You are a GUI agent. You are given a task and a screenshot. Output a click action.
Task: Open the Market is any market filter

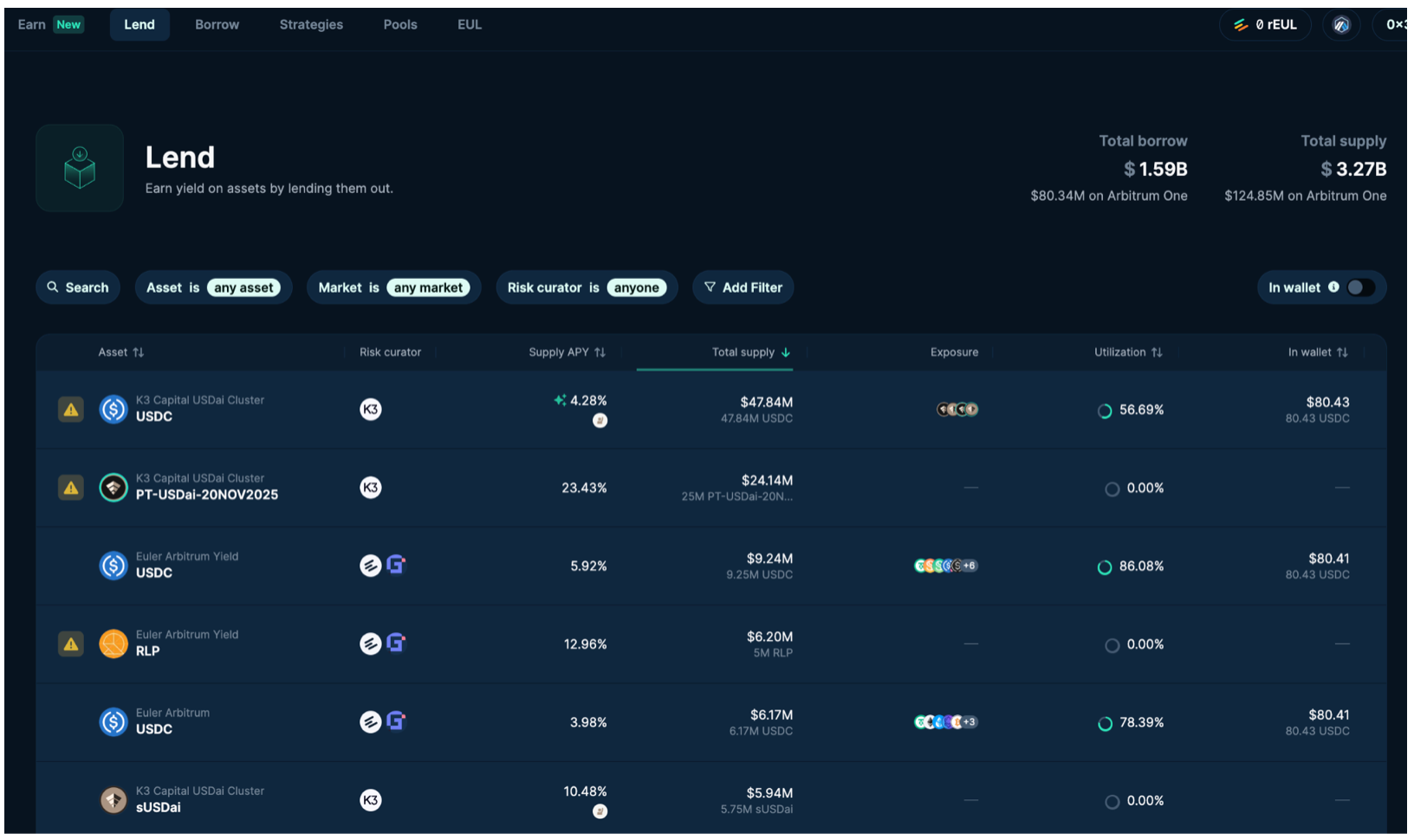393,288
